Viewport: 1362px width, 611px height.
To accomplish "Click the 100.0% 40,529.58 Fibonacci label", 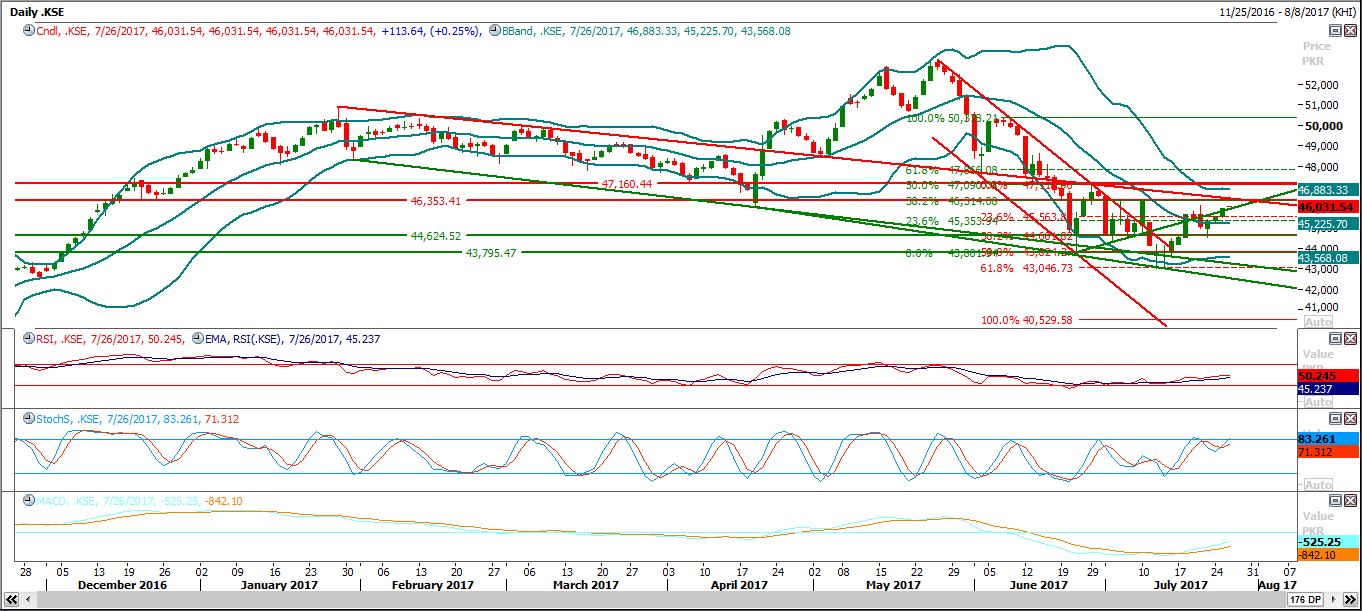I will click(1026, 320).
